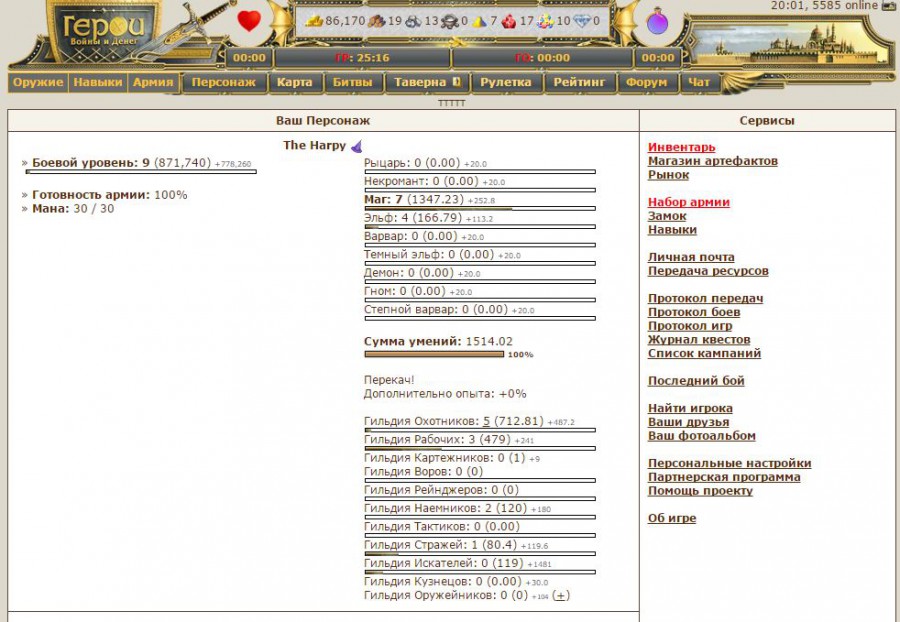Click the yellow sulfur pile resource icon
900x622 pixels.
(480, 21)
